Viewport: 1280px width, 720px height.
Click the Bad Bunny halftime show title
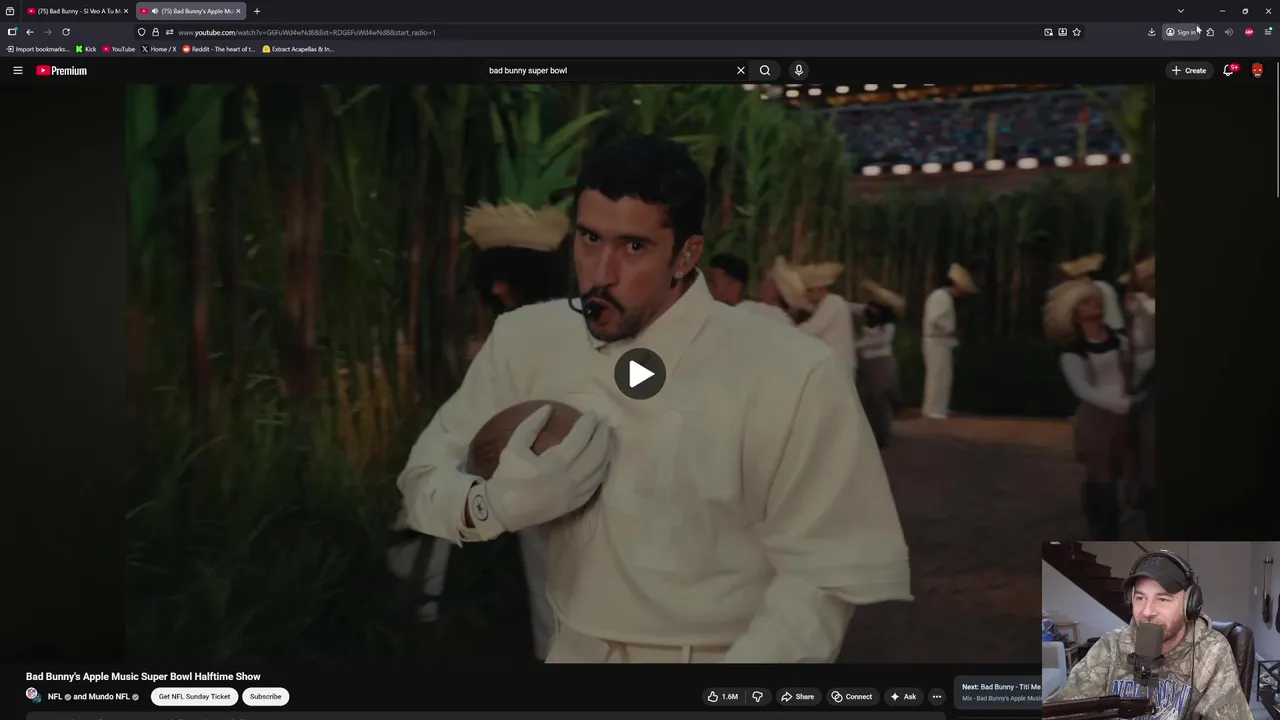[x=143, y=676]
